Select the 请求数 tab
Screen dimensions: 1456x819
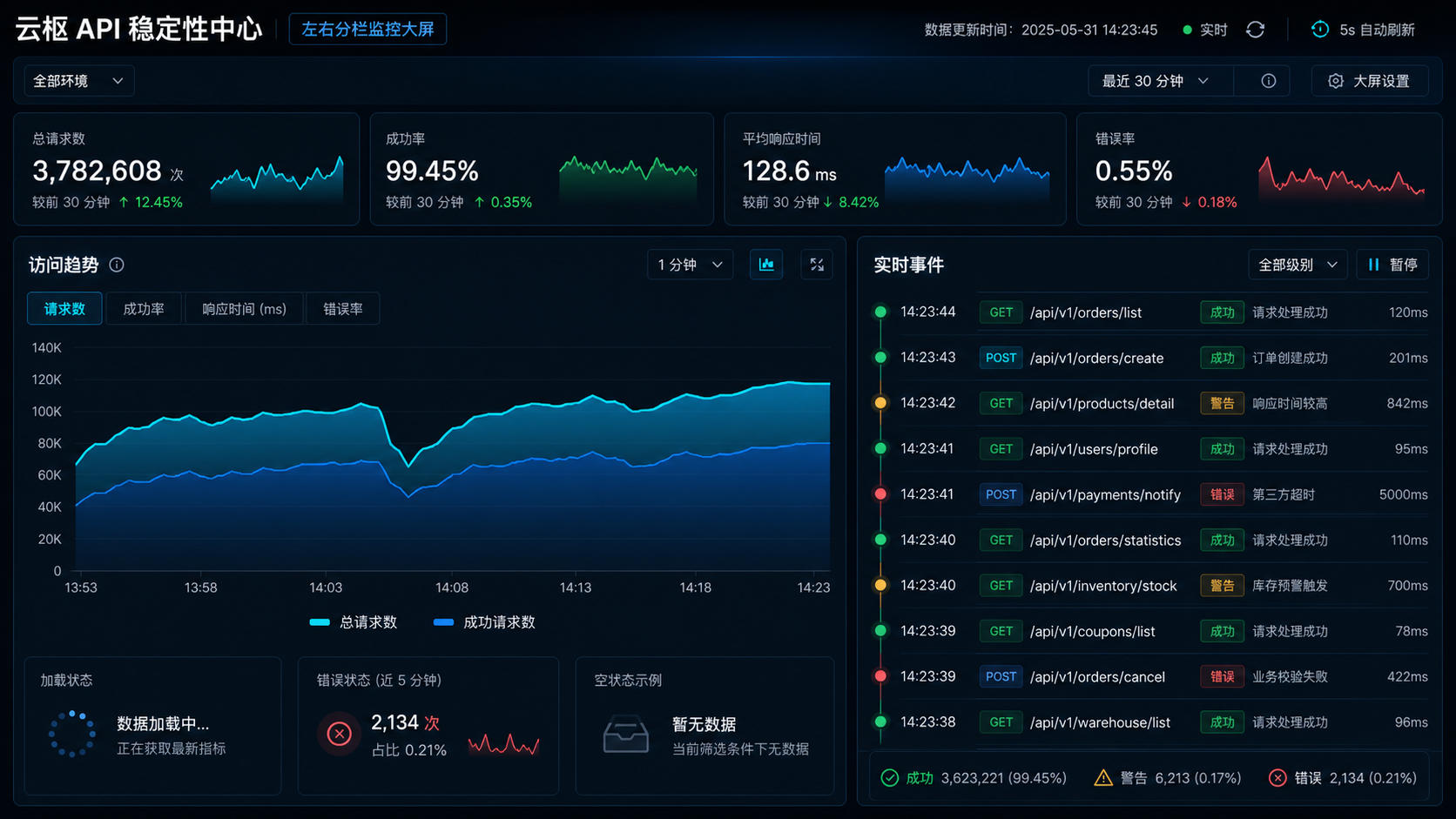pos(64,309)
